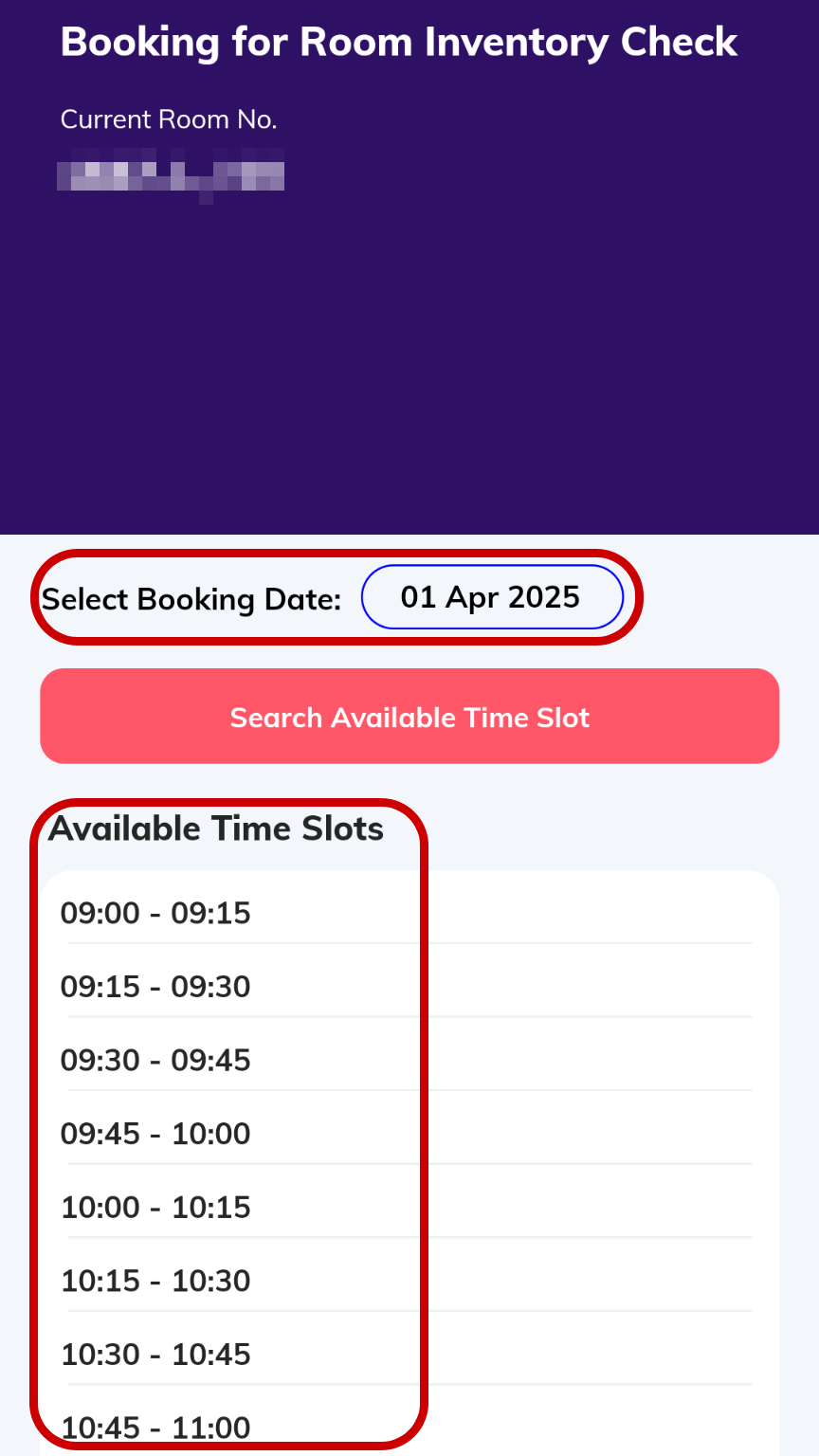Click the blurred room number value
Image resolution: width=819 pixels, height=1456 pixels.
point(171,176)
